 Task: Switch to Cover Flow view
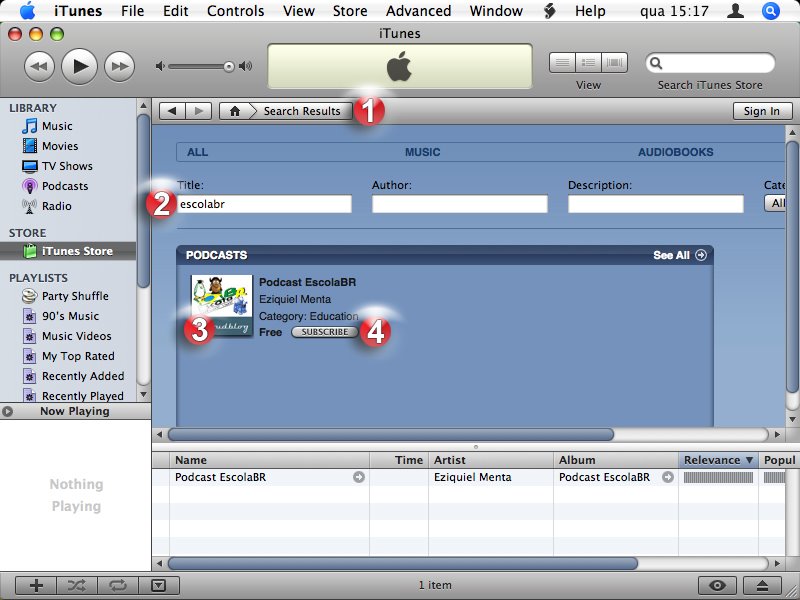614,63
